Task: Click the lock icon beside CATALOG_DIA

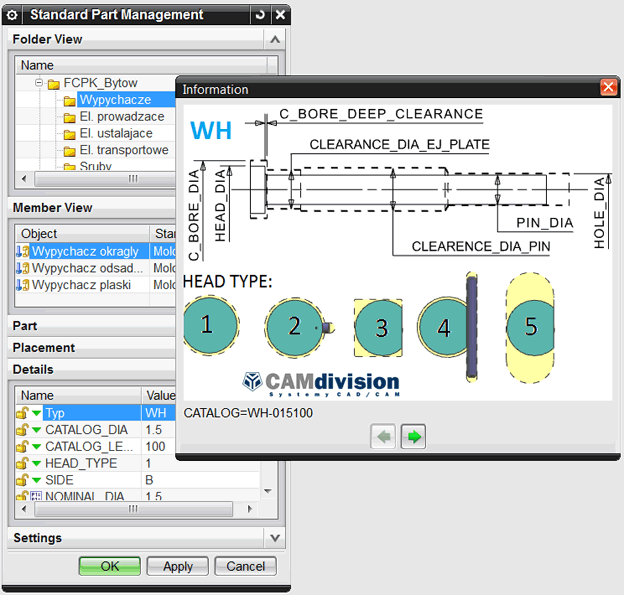Action: pyautogui.click(x=22, y=430)
